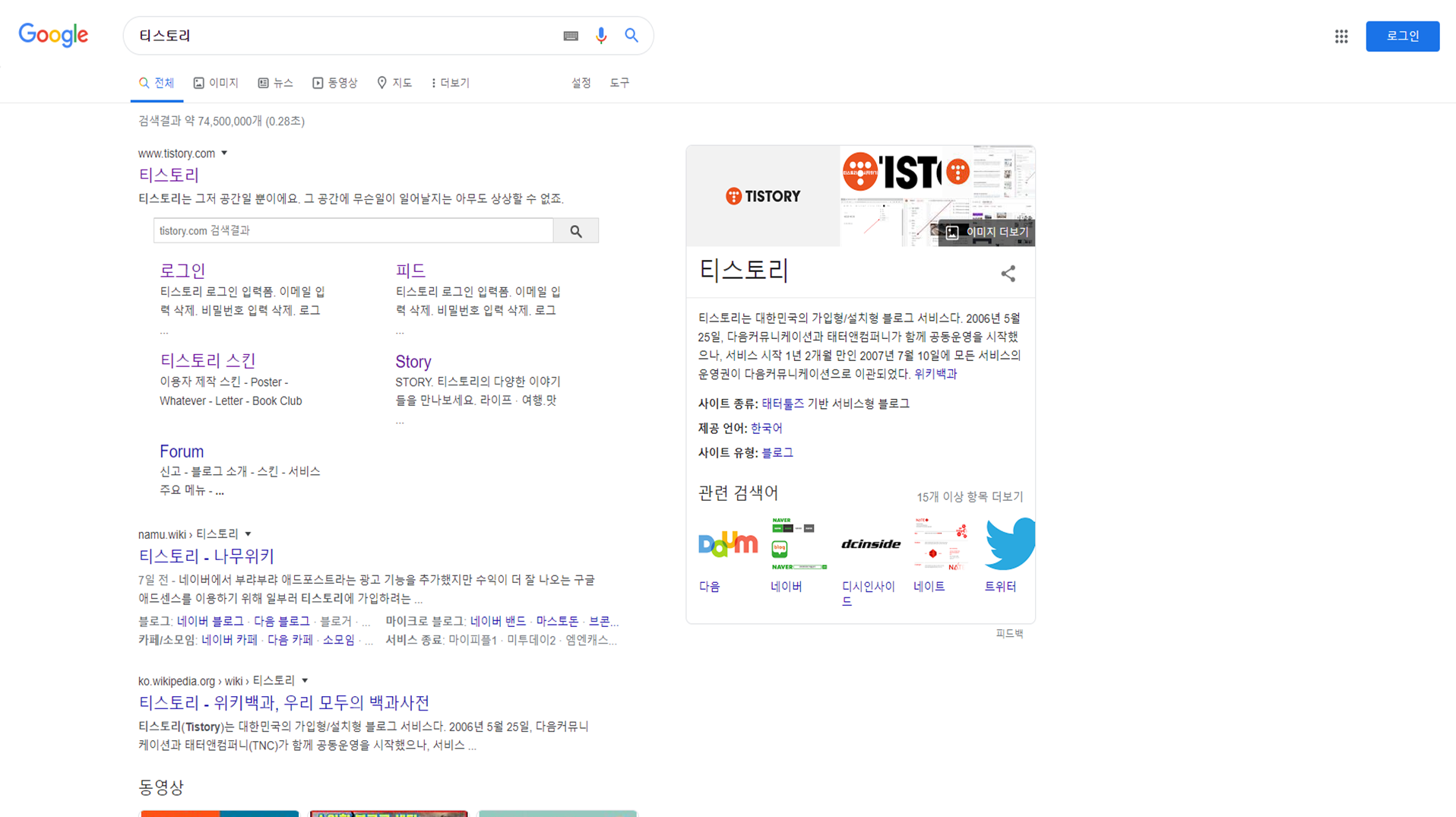Open the 네이버 밴드 sublink
Viewport: 1456px width, 817px height.
[498, 621]
